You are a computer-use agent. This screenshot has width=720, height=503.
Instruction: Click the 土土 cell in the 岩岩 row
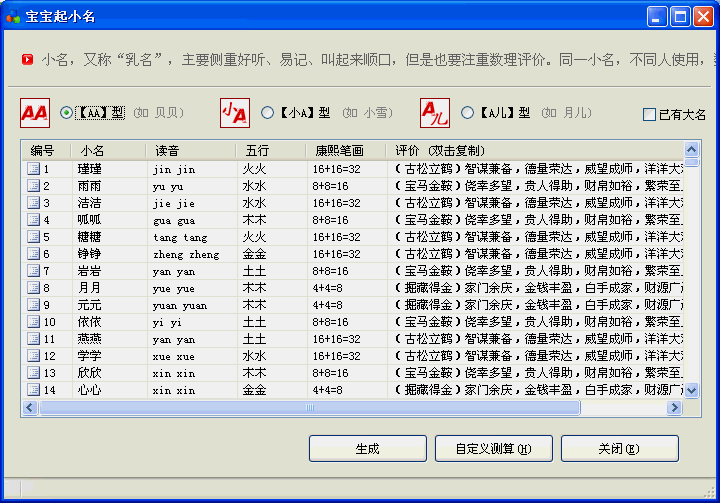click(254, 271)
